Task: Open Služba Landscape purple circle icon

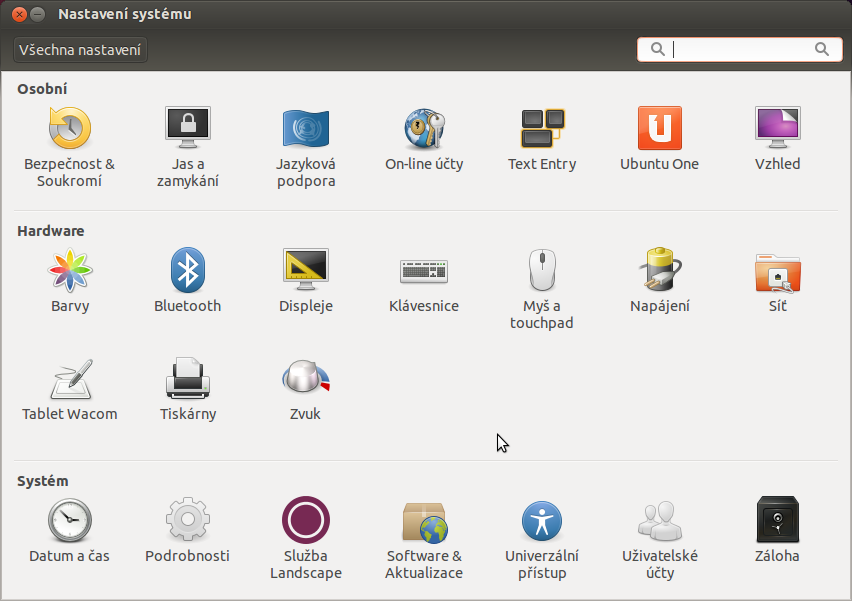Action: click(x=306, y=520)
